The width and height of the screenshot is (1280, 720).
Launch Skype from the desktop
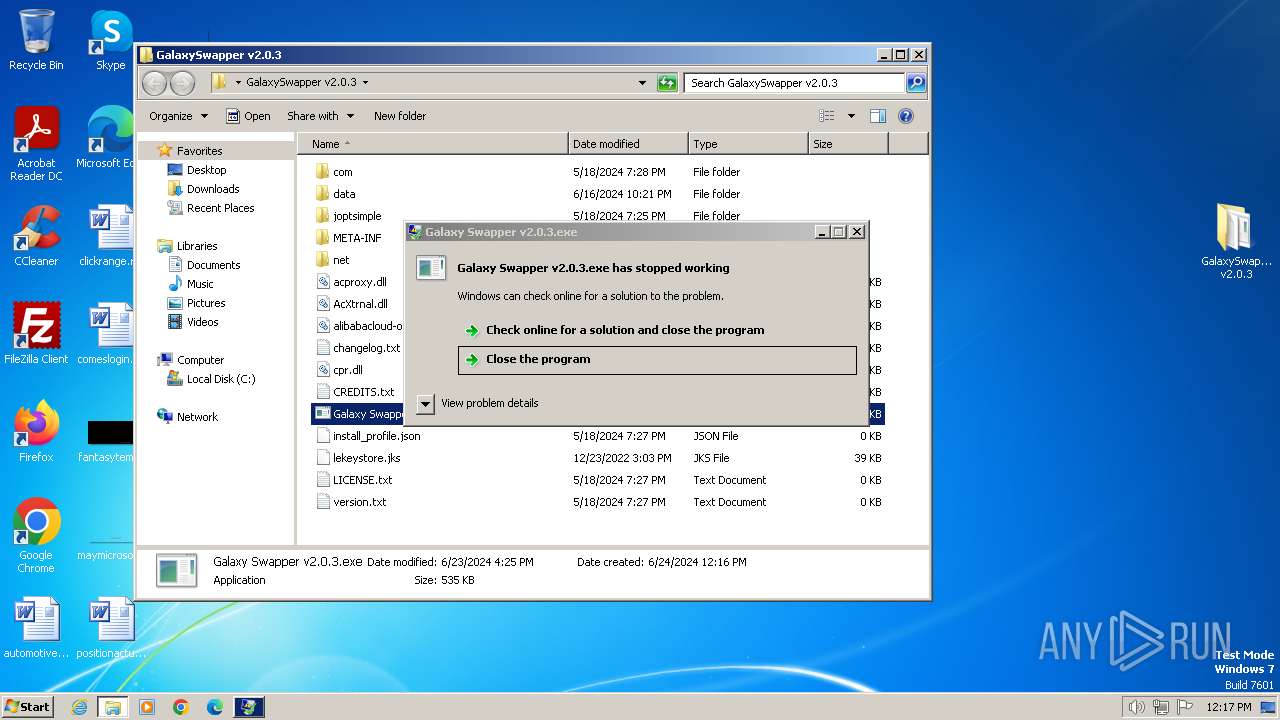tap(110, 40)
